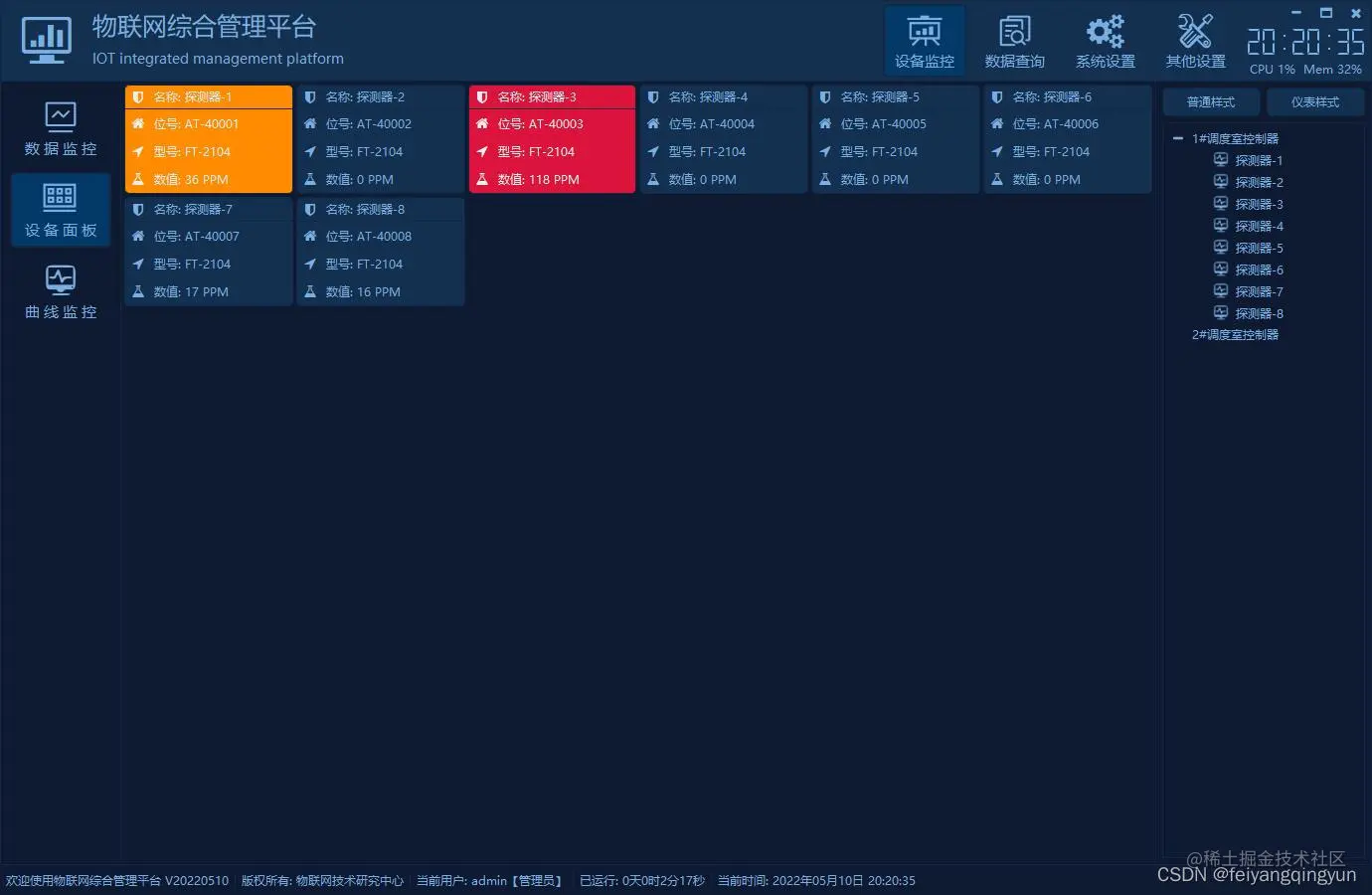Collapse the 1#调度室控制器 tree node
The height and width of the screenshot is (895, 1372).
click(1177, 139)
